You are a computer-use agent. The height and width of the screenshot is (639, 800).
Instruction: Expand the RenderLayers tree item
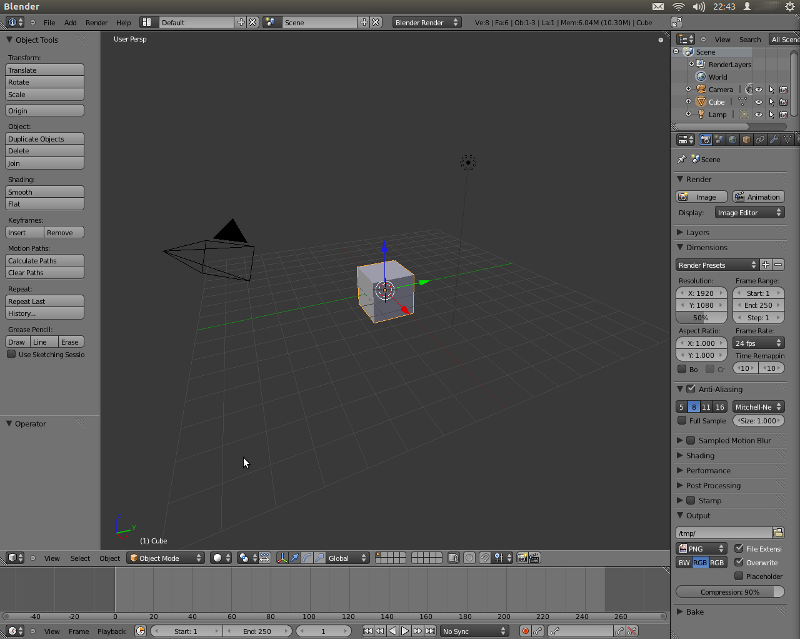(691, 64)
